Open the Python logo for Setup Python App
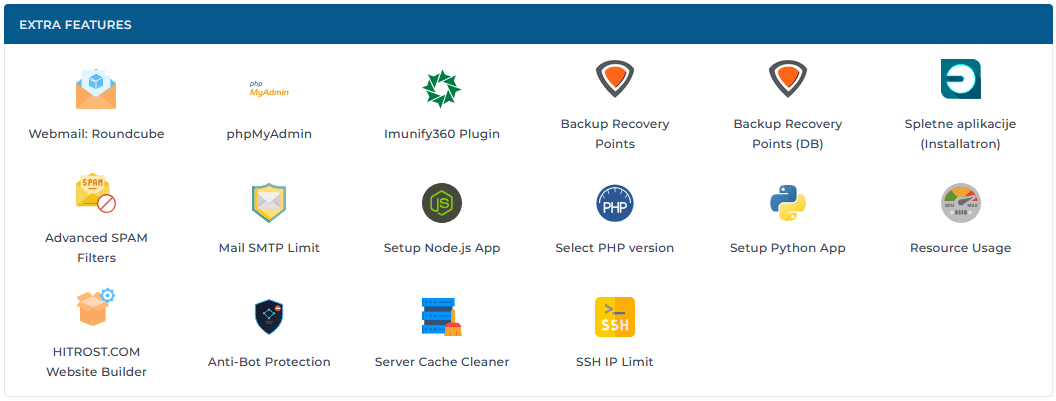This screenshot has width=1056, height=401. click(787, 203)
